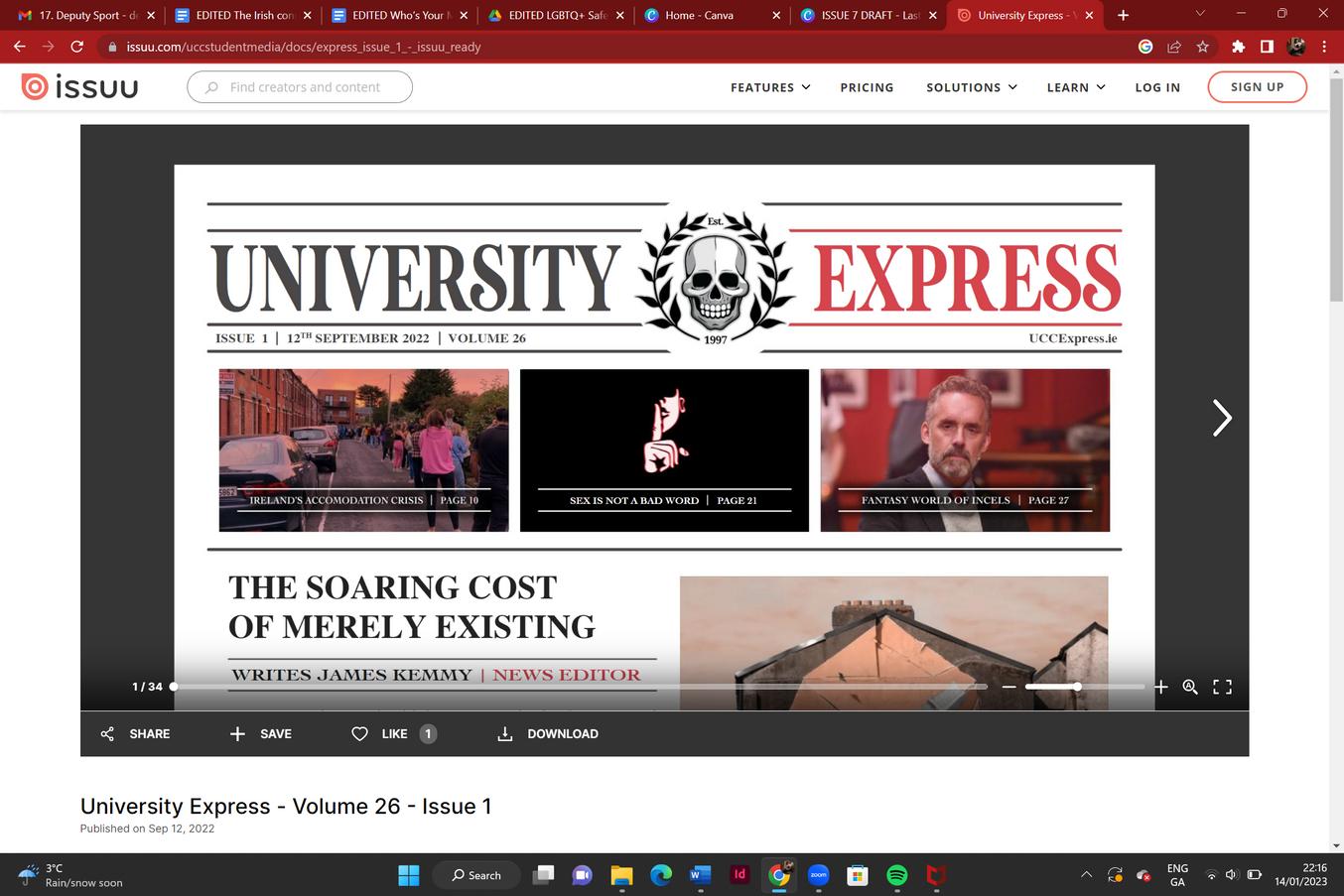The width and height of the screenshot is (1344, 896).
Task: Switch to EDITED Who's Your tab
Action: 399,15
